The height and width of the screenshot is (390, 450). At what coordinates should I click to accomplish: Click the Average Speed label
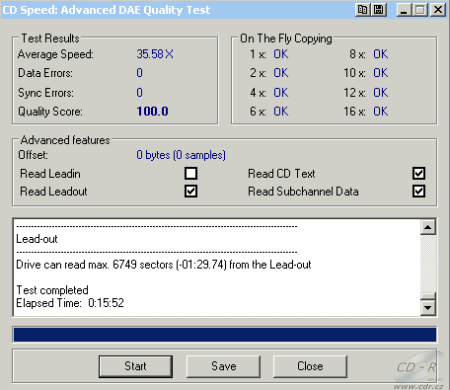(x=55, y=54)
